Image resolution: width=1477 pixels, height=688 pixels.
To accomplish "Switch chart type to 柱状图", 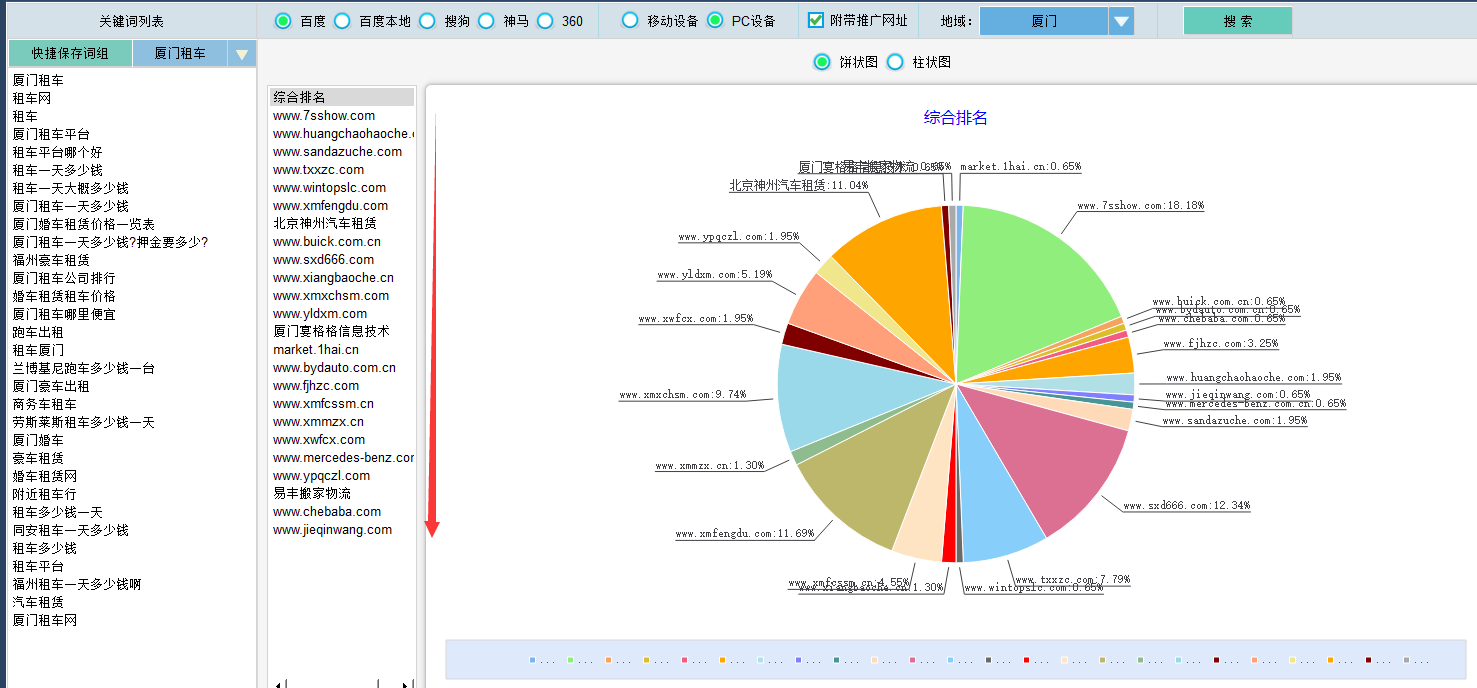I will pyautogui.click(x=896, y=62).
